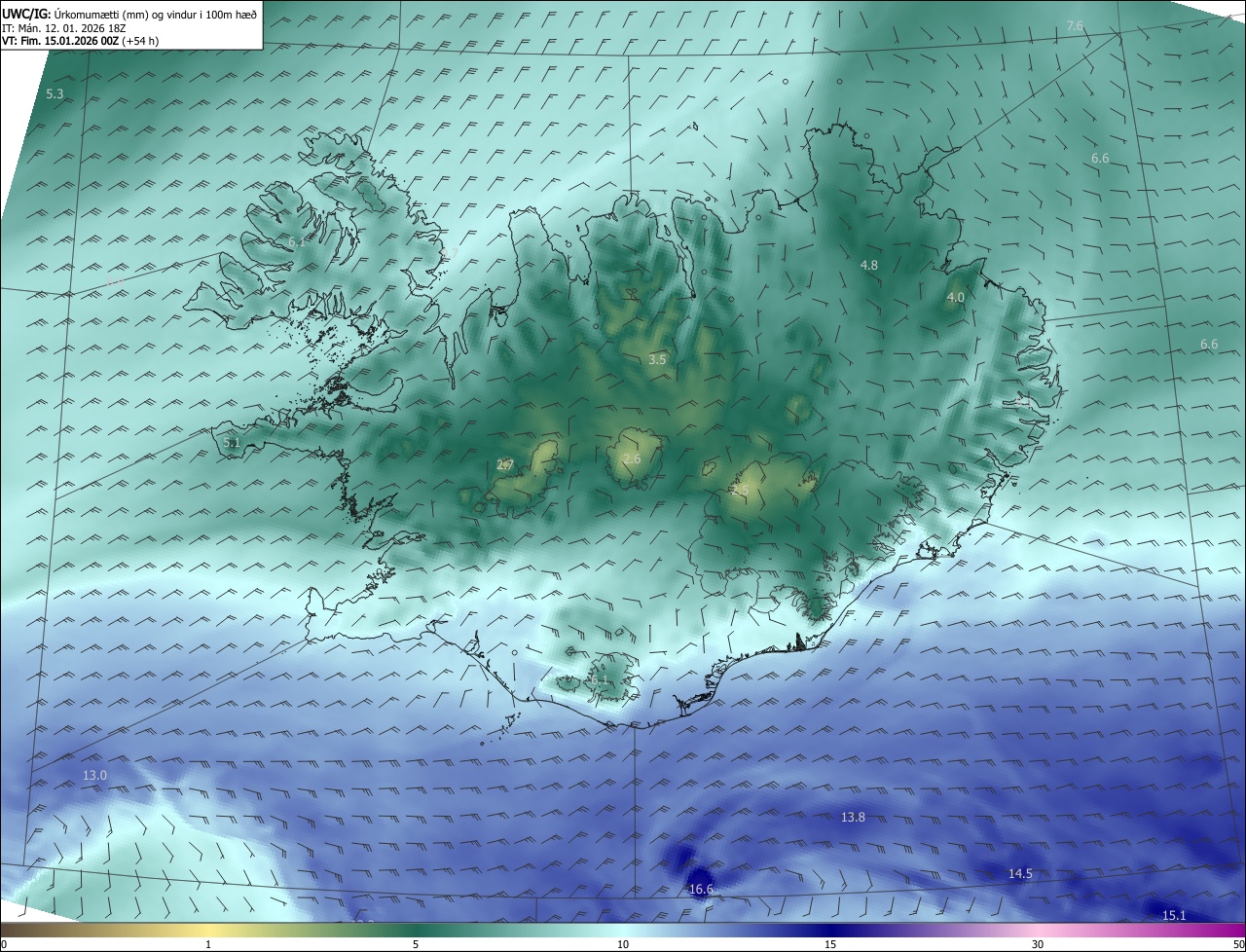
Task: Click the map value label 2.6 on the glacier
Action: (x=632, y=459)
